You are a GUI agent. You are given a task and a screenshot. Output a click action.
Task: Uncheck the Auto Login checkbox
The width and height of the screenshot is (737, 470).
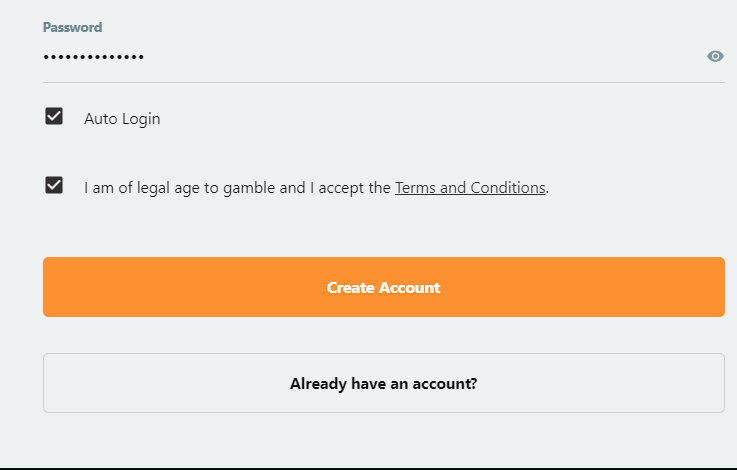pos(54,116)
